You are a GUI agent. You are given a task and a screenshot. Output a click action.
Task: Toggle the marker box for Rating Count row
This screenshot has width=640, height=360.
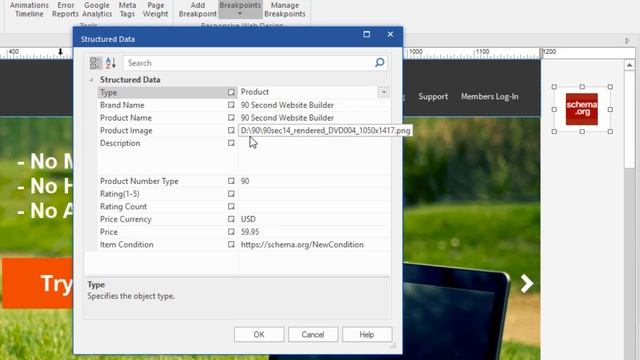(231, 206)
